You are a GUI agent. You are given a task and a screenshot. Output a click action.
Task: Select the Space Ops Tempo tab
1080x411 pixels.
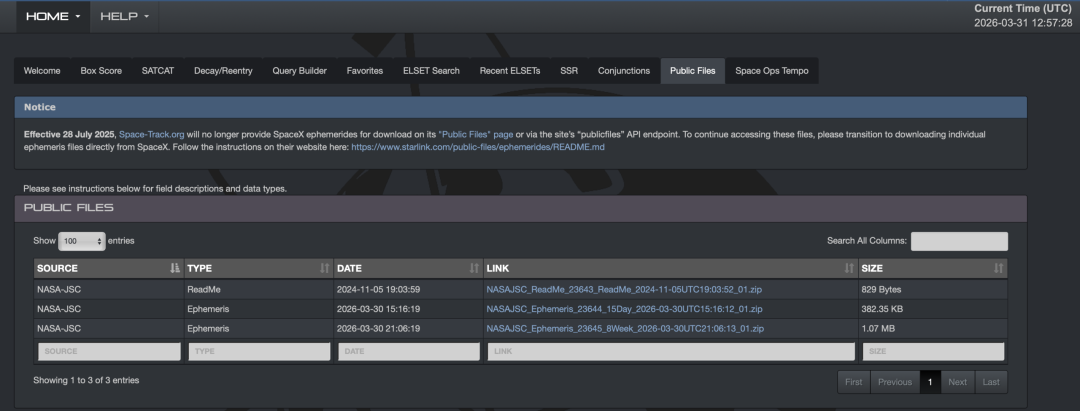(x=772, y=71)
